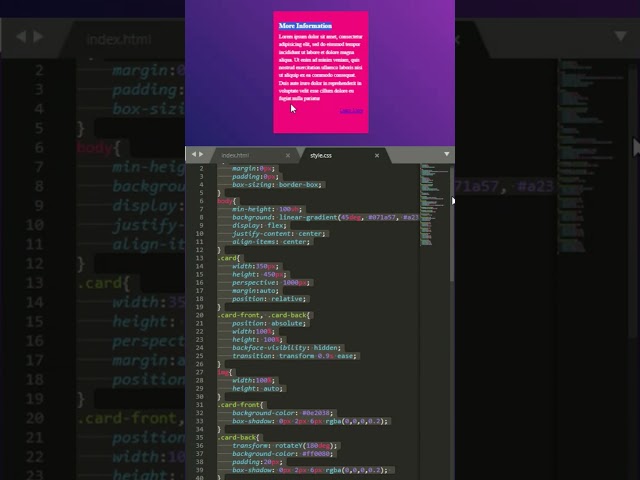Click the '#ff0080' background-color value
The height and width of the screenshot is (480, 640).
(x=316, y=454)
